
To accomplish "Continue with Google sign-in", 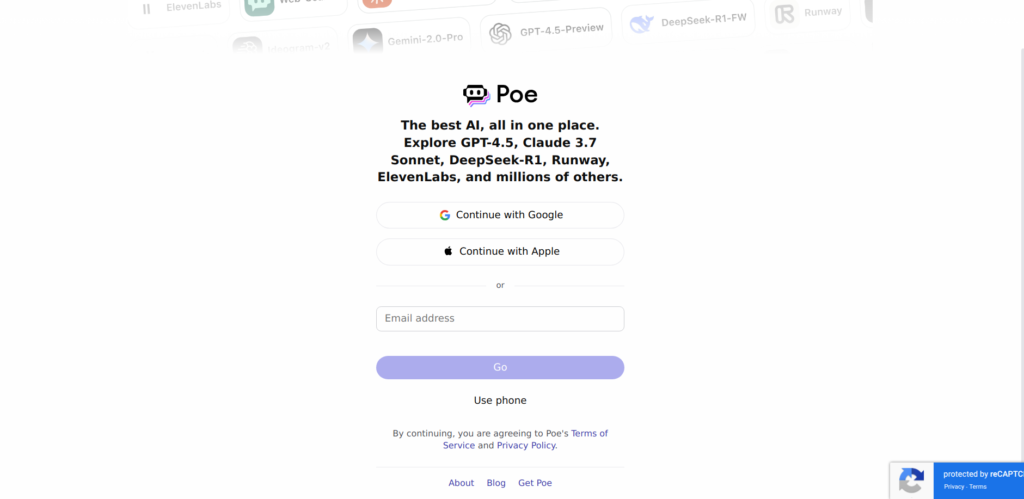I will pyautogui.click(x=500, y=215).
